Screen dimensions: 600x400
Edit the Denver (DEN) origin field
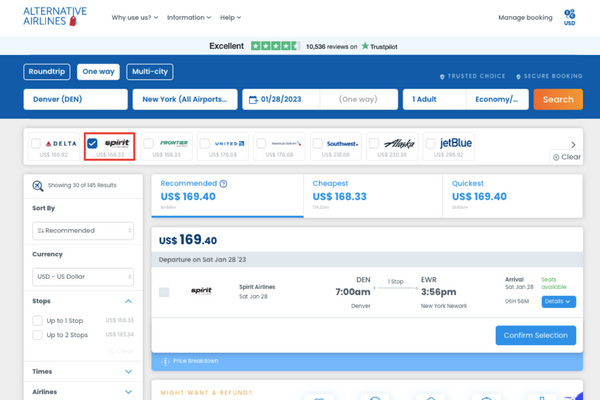tap(75, 100)
